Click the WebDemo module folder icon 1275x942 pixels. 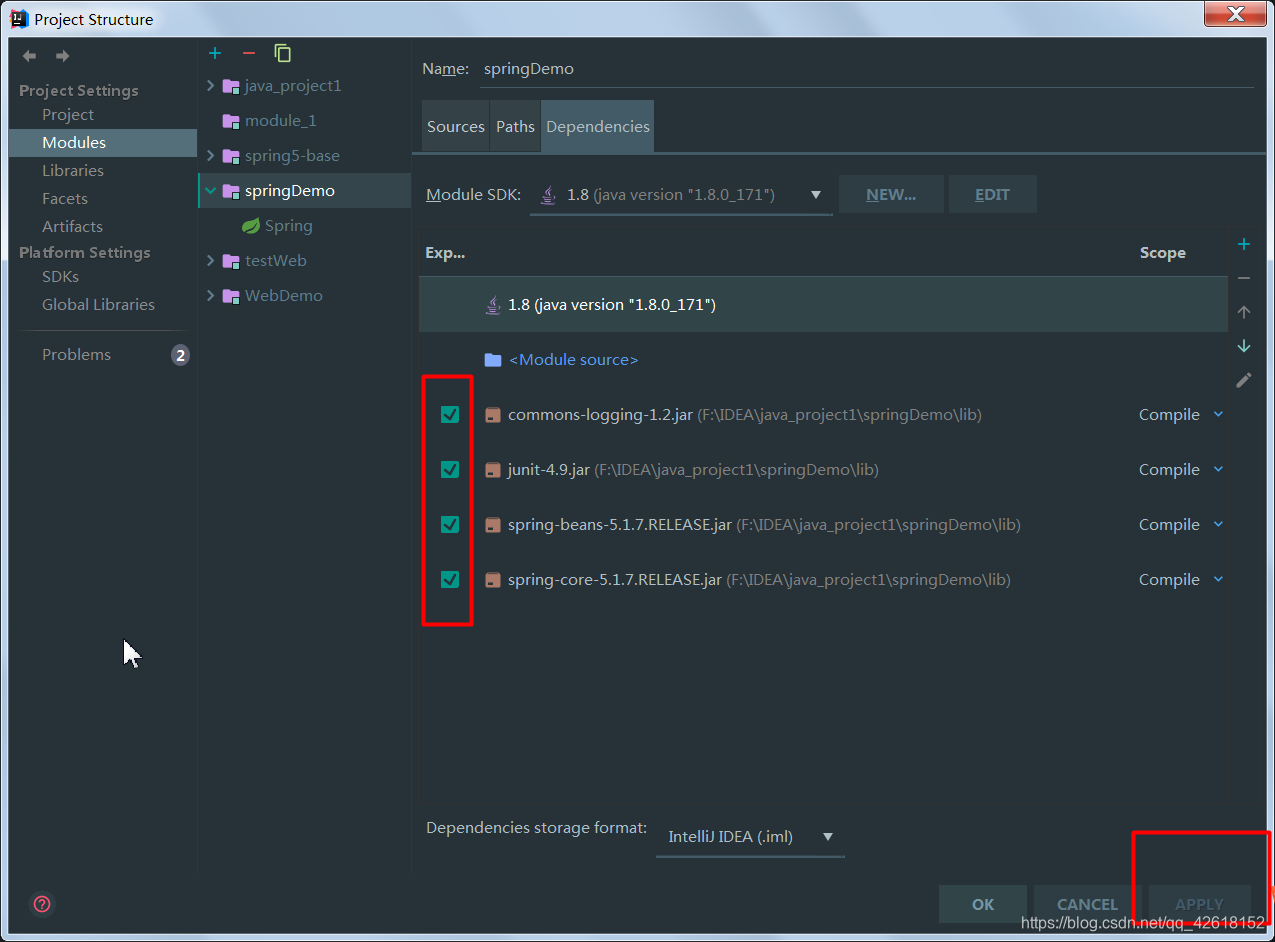(231, 296)
